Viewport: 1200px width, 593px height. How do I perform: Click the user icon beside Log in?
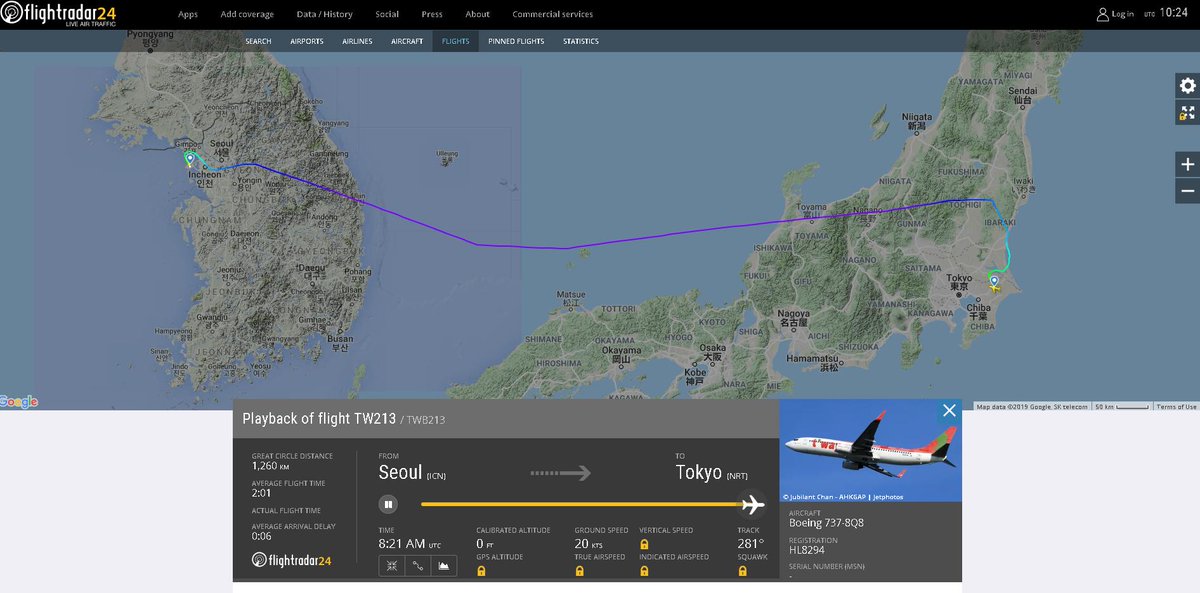[1103, 14]
